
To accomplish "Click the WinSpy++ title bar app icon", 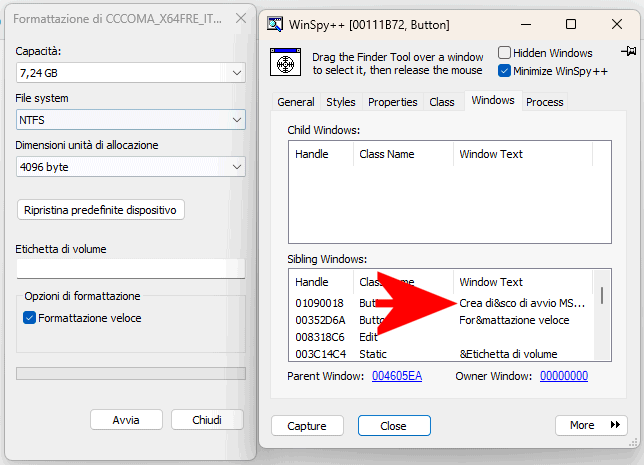I will [277, 24].
